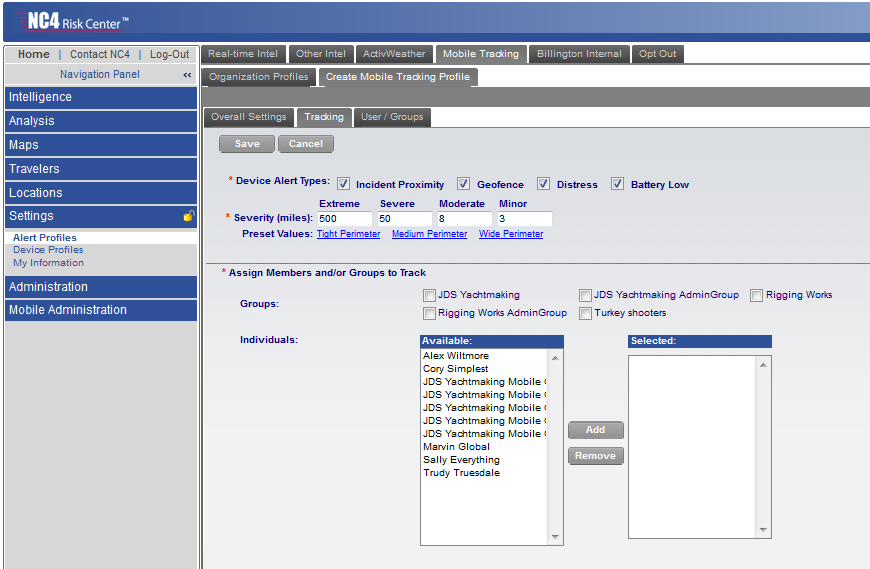
Task: Click the Save button
Action: [x=247, y=144]
